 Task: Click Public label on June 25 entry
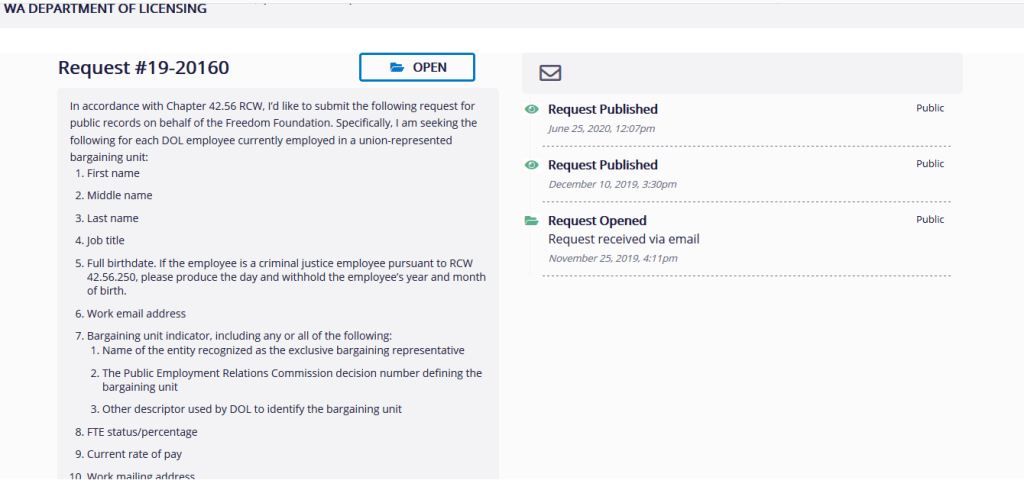point(930,108)
